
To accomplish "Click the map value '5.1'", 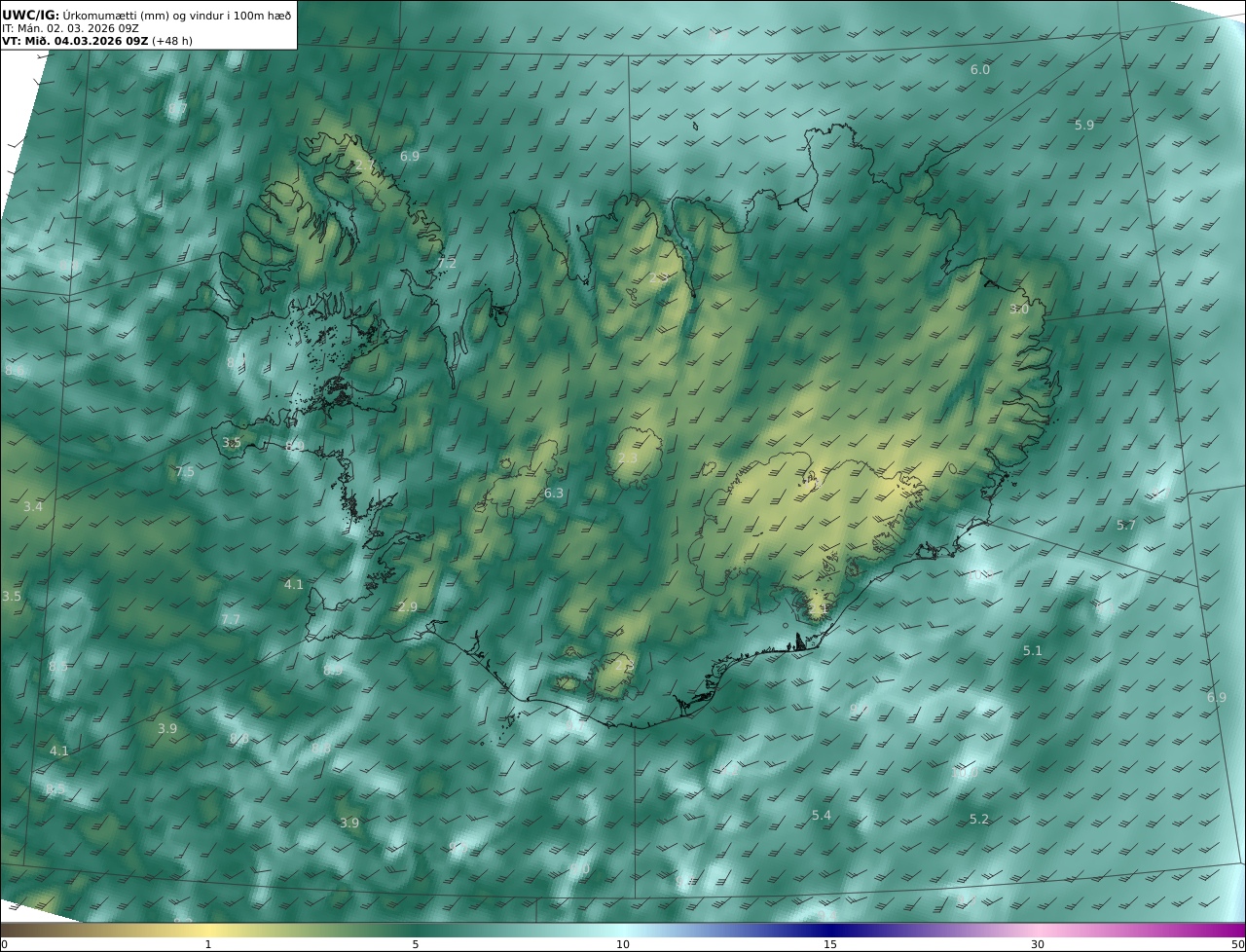I will click(x=1033, y=651).
